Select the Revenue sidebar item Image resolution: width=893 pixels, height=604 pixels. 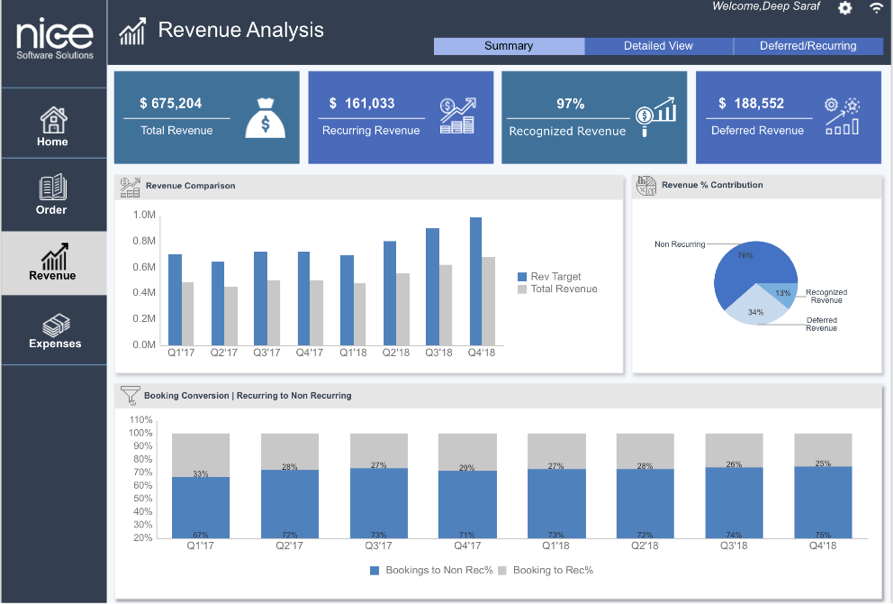(53, 262)
